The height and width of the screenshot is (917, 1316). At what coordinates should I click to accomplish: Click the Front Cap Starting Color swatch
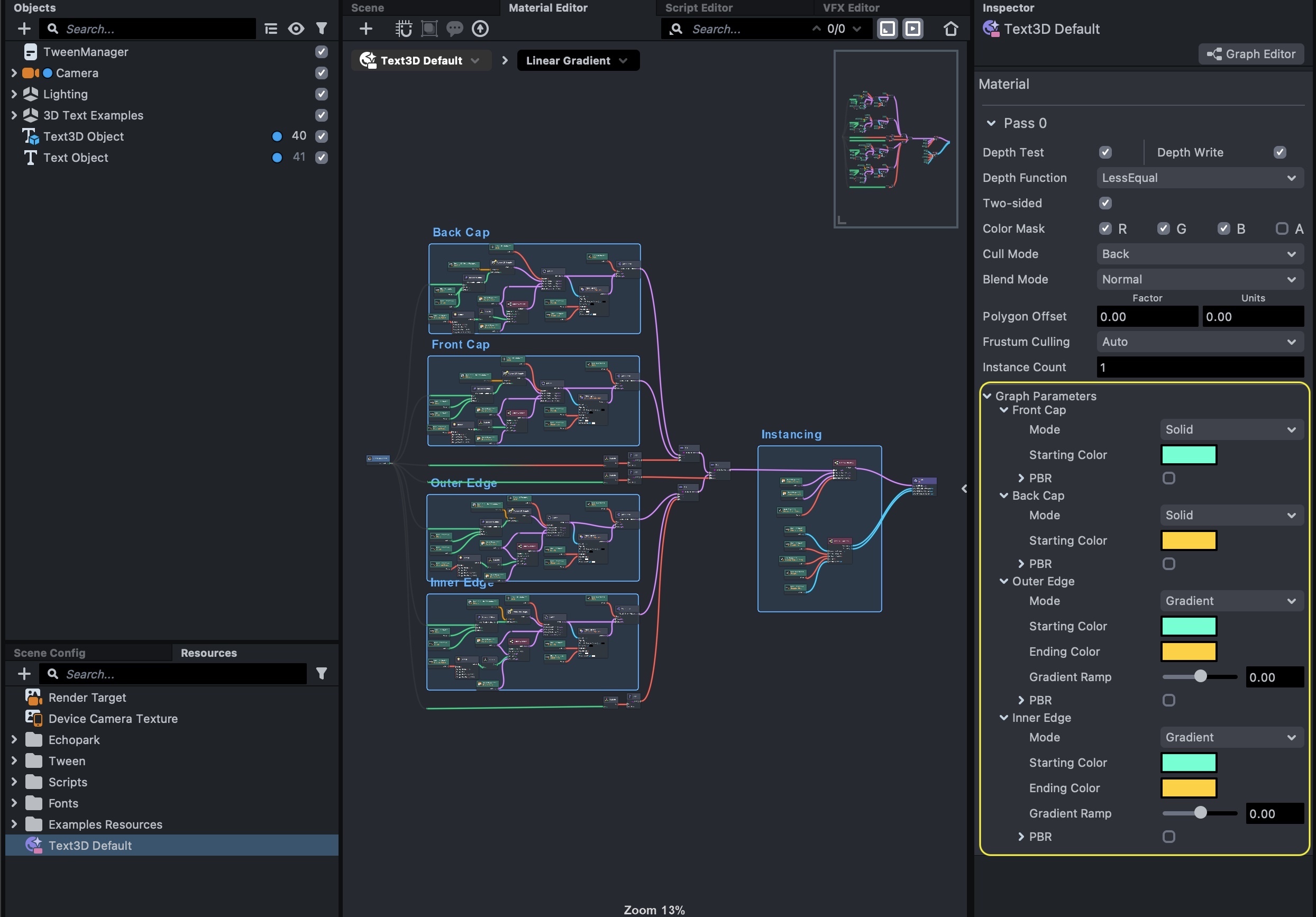[x=1188, y=454]
